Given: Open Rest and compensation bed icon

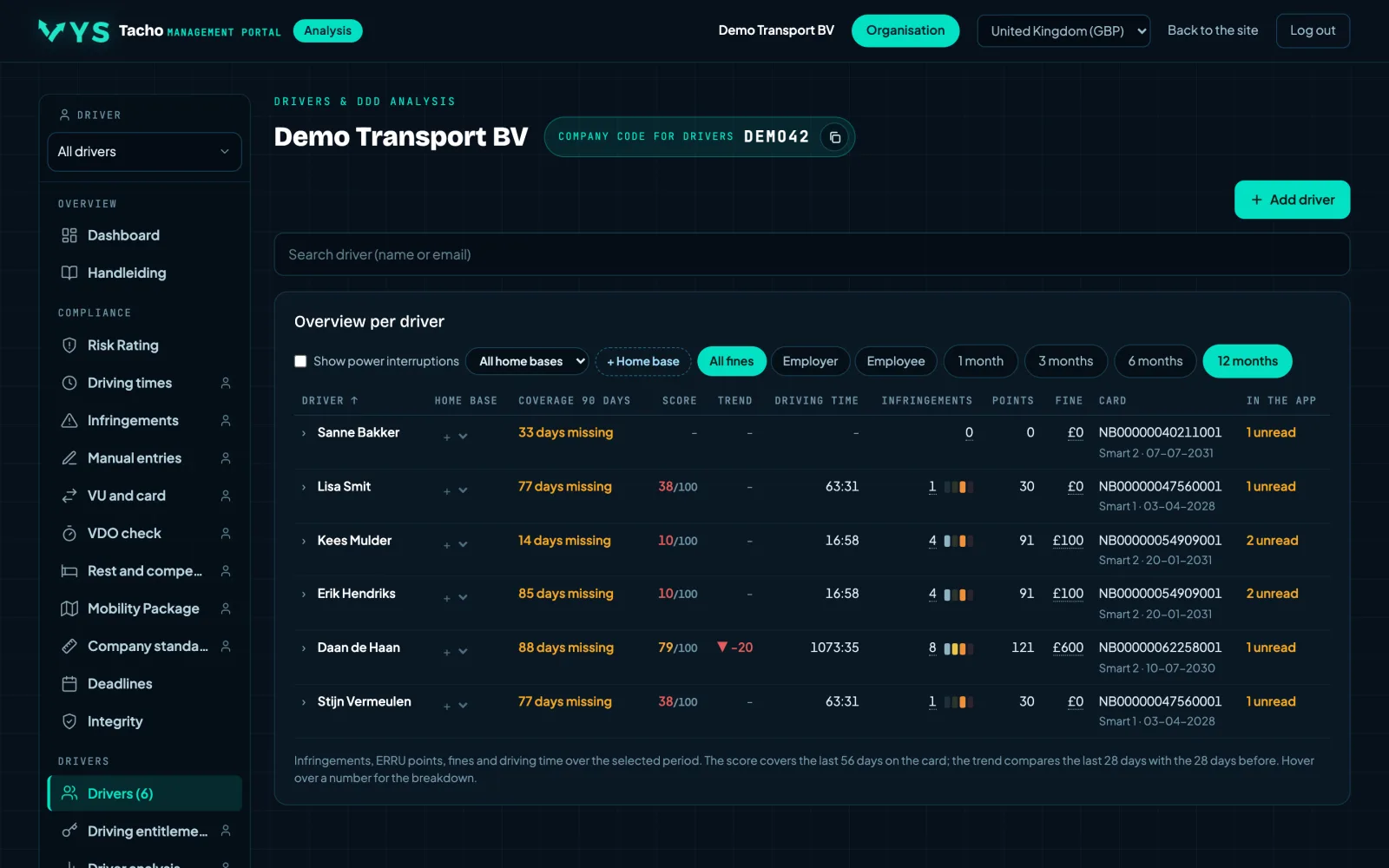Looking at the screenshot, I should coord(69,571).
